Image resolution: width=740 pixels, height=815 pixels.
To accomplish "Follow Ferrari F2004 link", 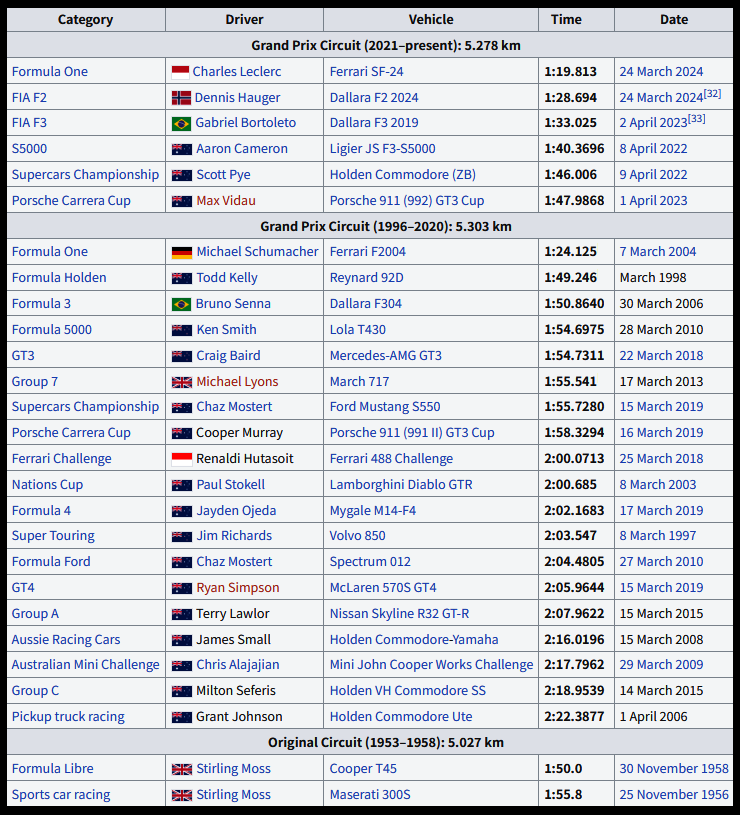I will pyautogui.click(x=367, y=252).
